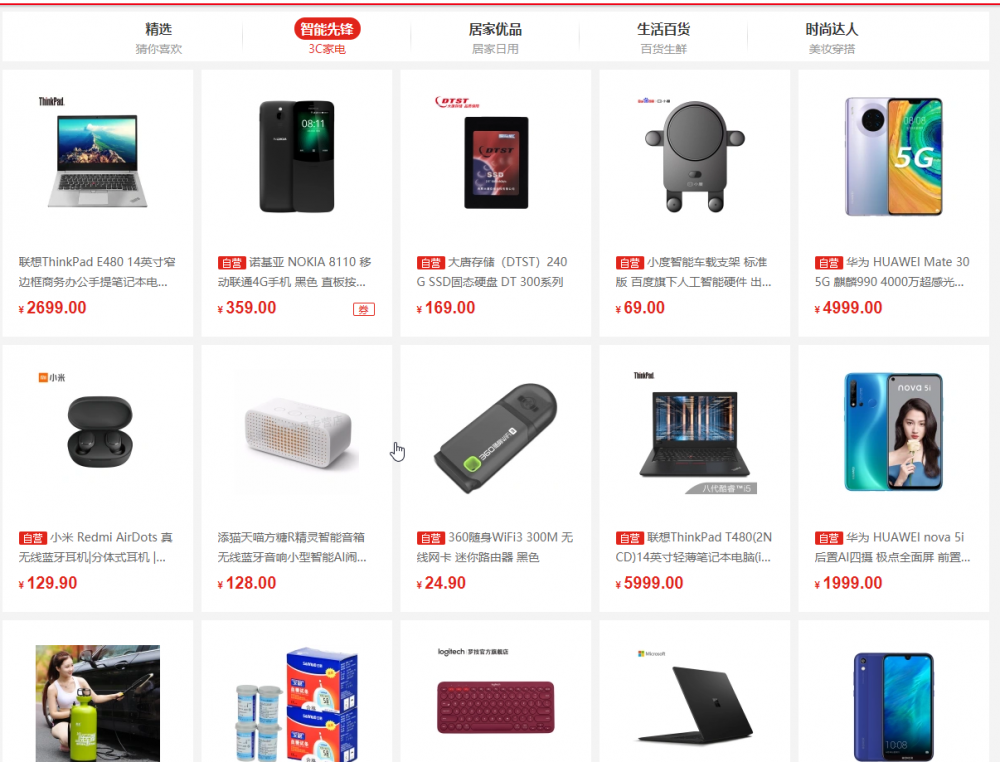Click the HUAWEI nova 5i phone image

pyautogui.click(x=893, y=432)
